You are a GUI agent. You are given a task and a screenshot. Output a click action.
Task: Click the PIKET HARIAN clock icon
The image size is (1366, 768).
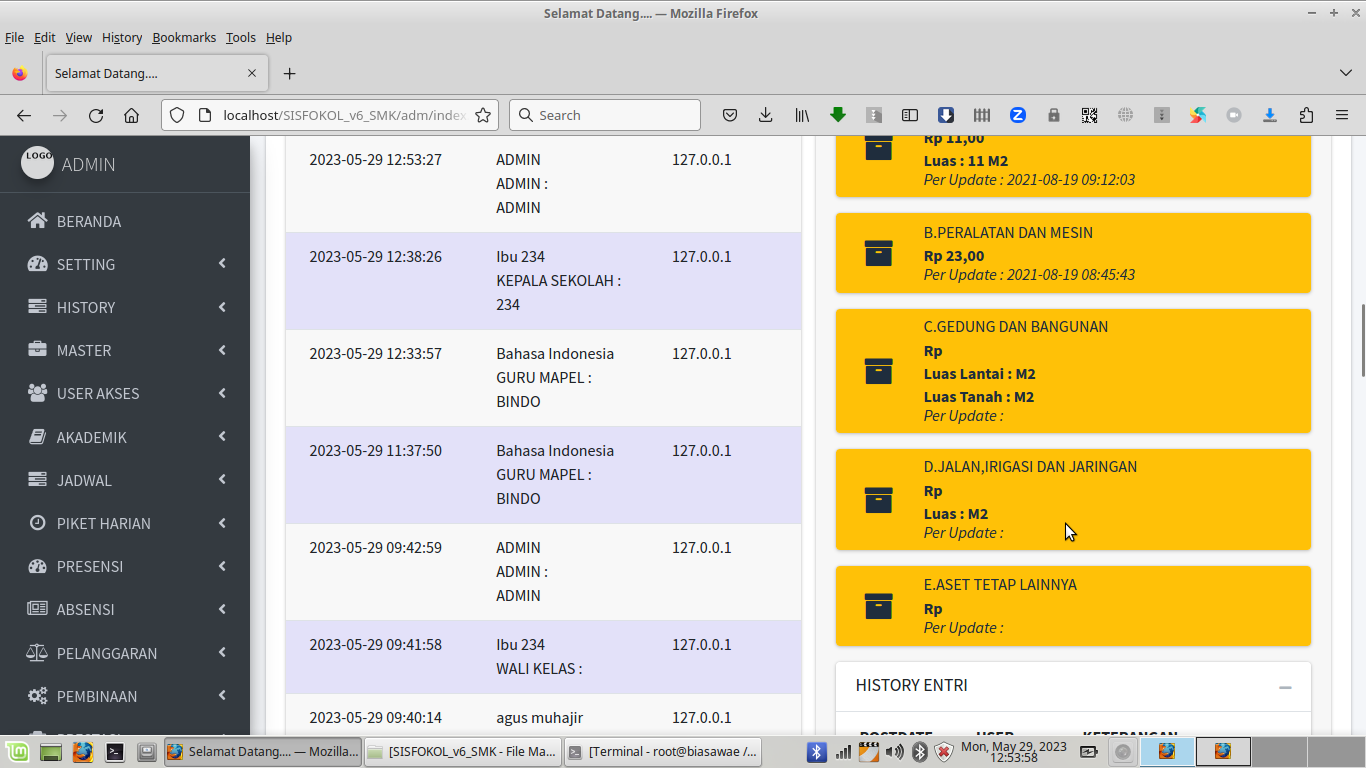[38, 523]
